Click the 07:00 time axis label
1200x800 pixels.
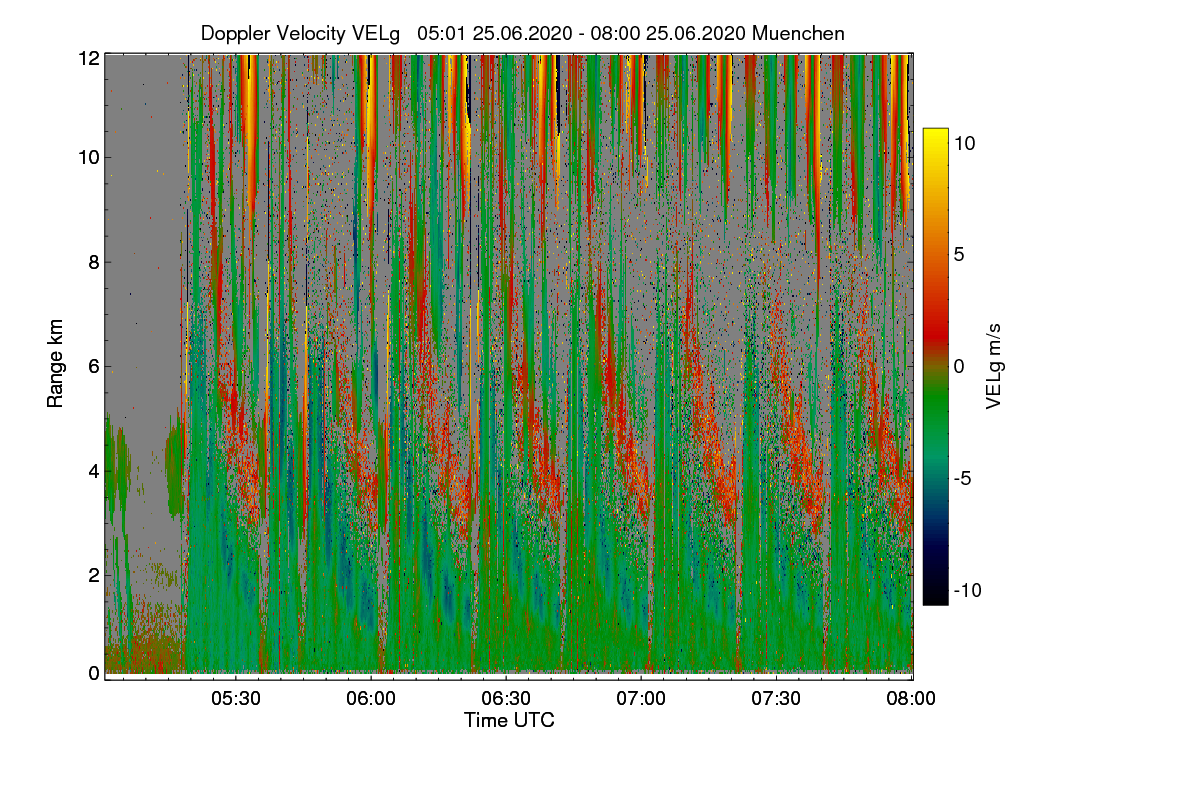pos(641,699)
